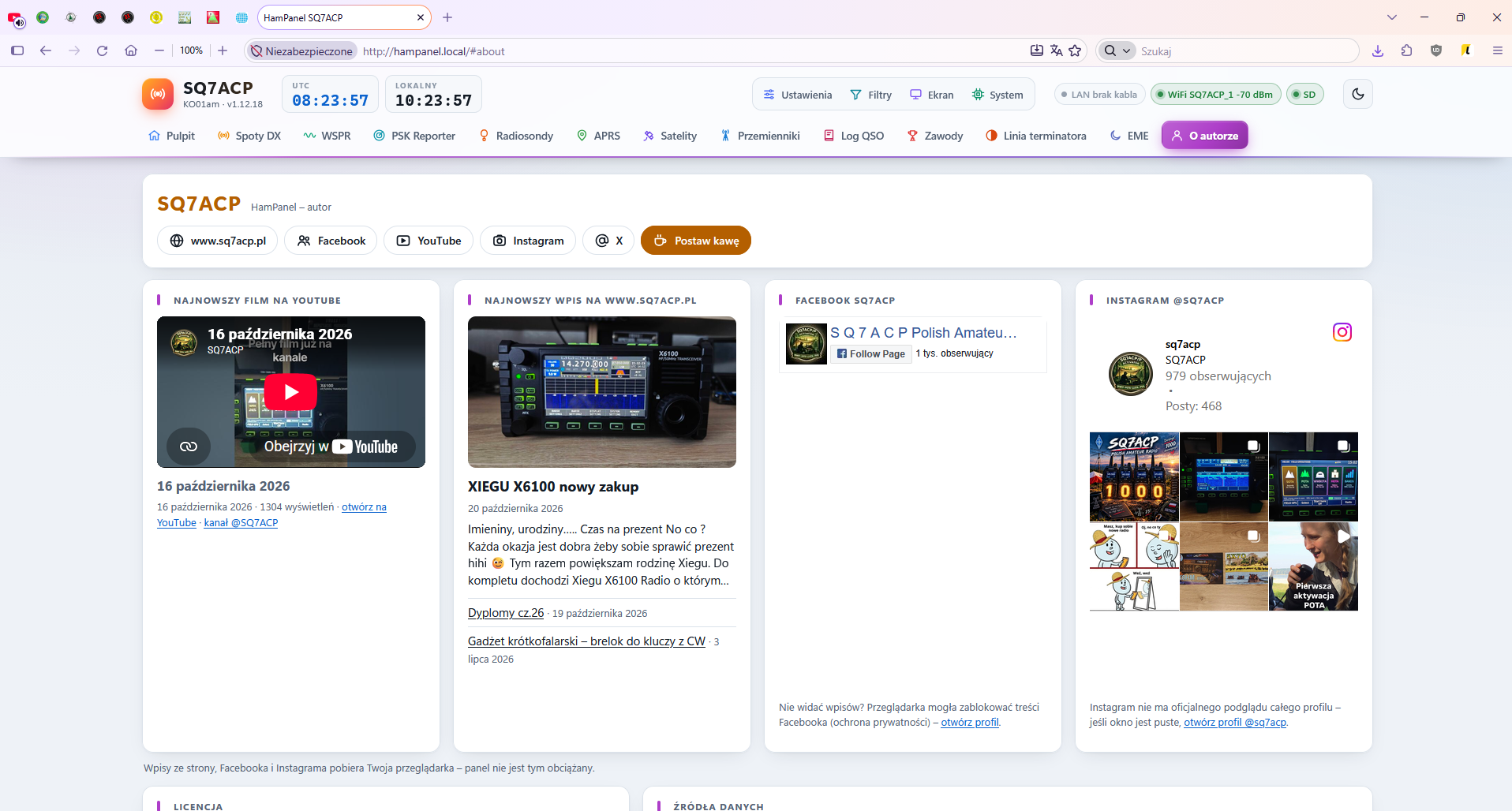Viewport: 1512px width, 811px height.
Task: Click the Facebook Follow Page button
Action: click(x=871, y=354)
